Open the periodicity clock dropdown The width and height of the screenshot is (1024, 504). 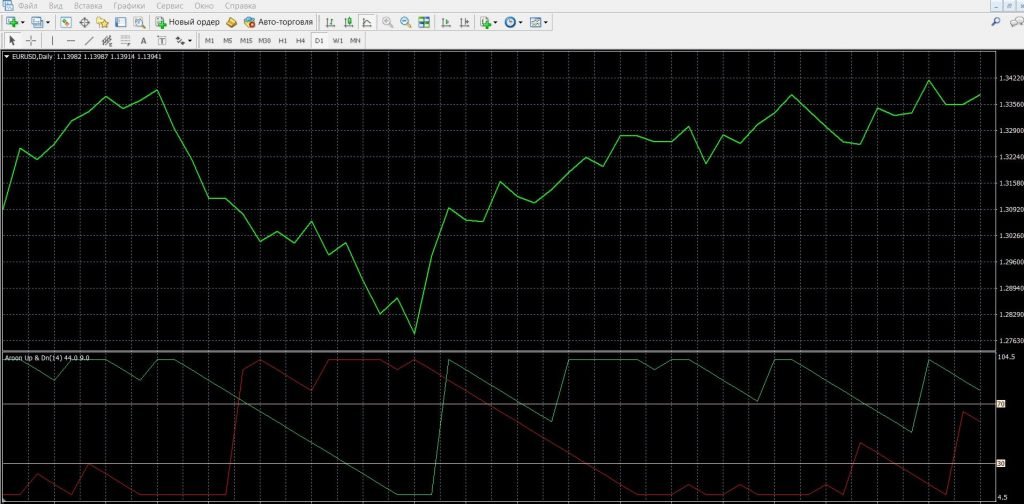click(x=522, y=21)
